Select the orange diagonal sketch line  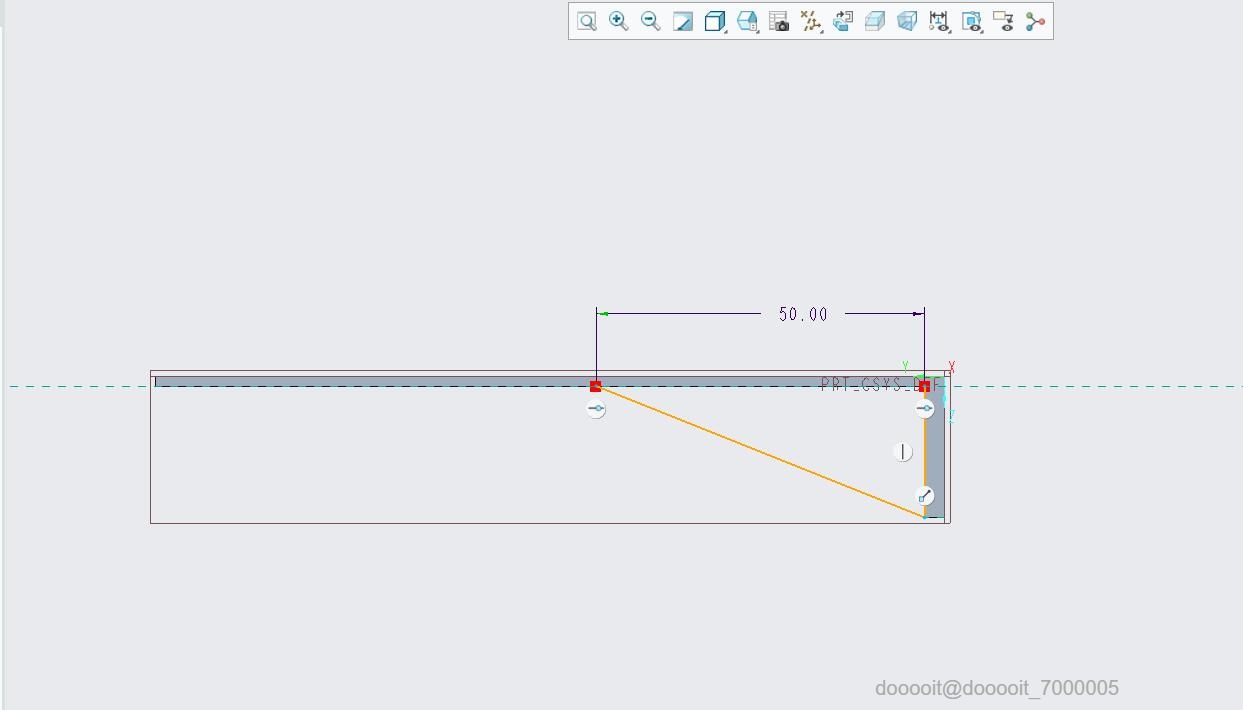760,452
